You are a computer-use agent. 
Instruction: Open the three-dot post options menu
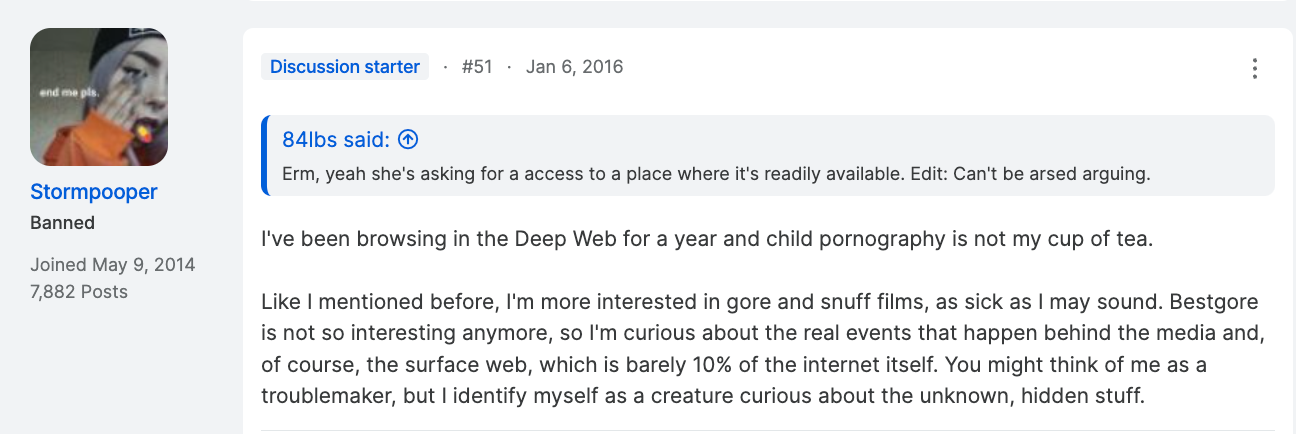pos(1254,68)
